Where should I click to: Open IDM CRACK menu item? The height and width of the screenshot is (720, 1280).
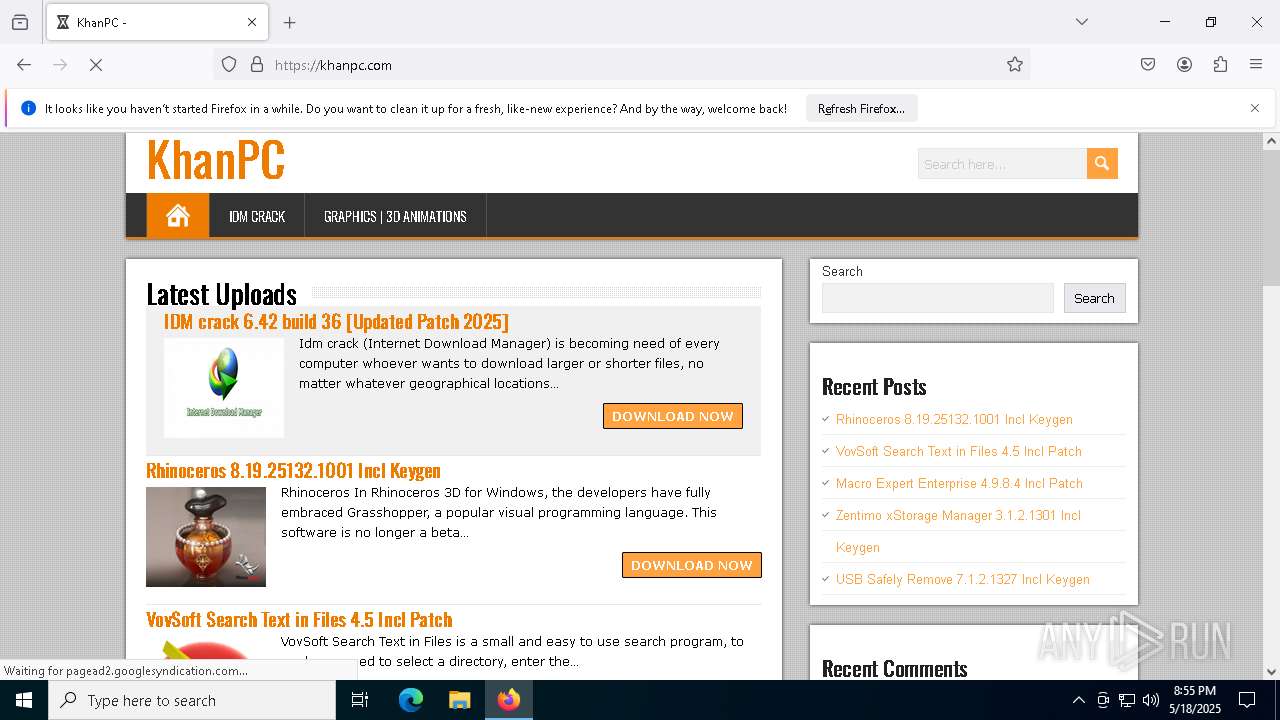[x=257, y=216]
